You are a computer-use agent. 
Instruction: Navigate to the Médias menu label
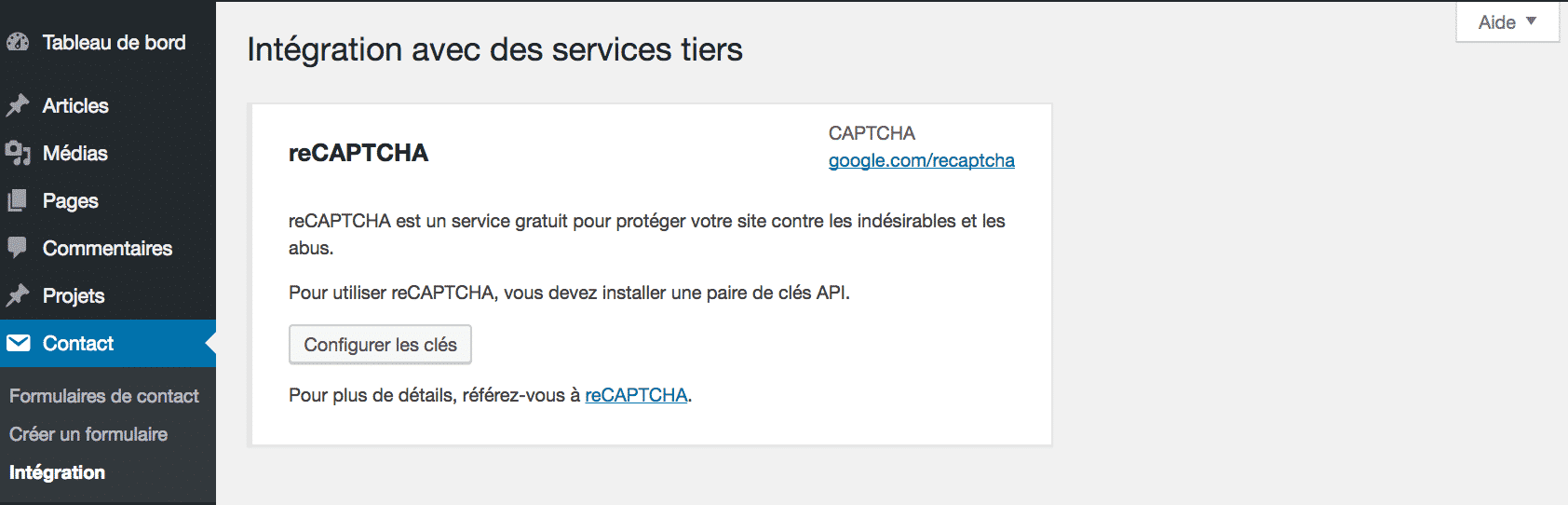75,153
